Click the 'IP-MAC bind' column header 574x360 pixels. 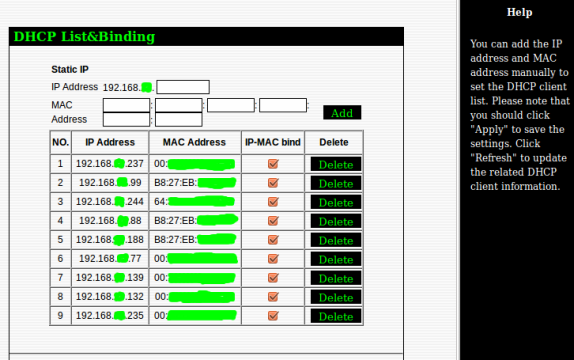click(x=273, y=142)
